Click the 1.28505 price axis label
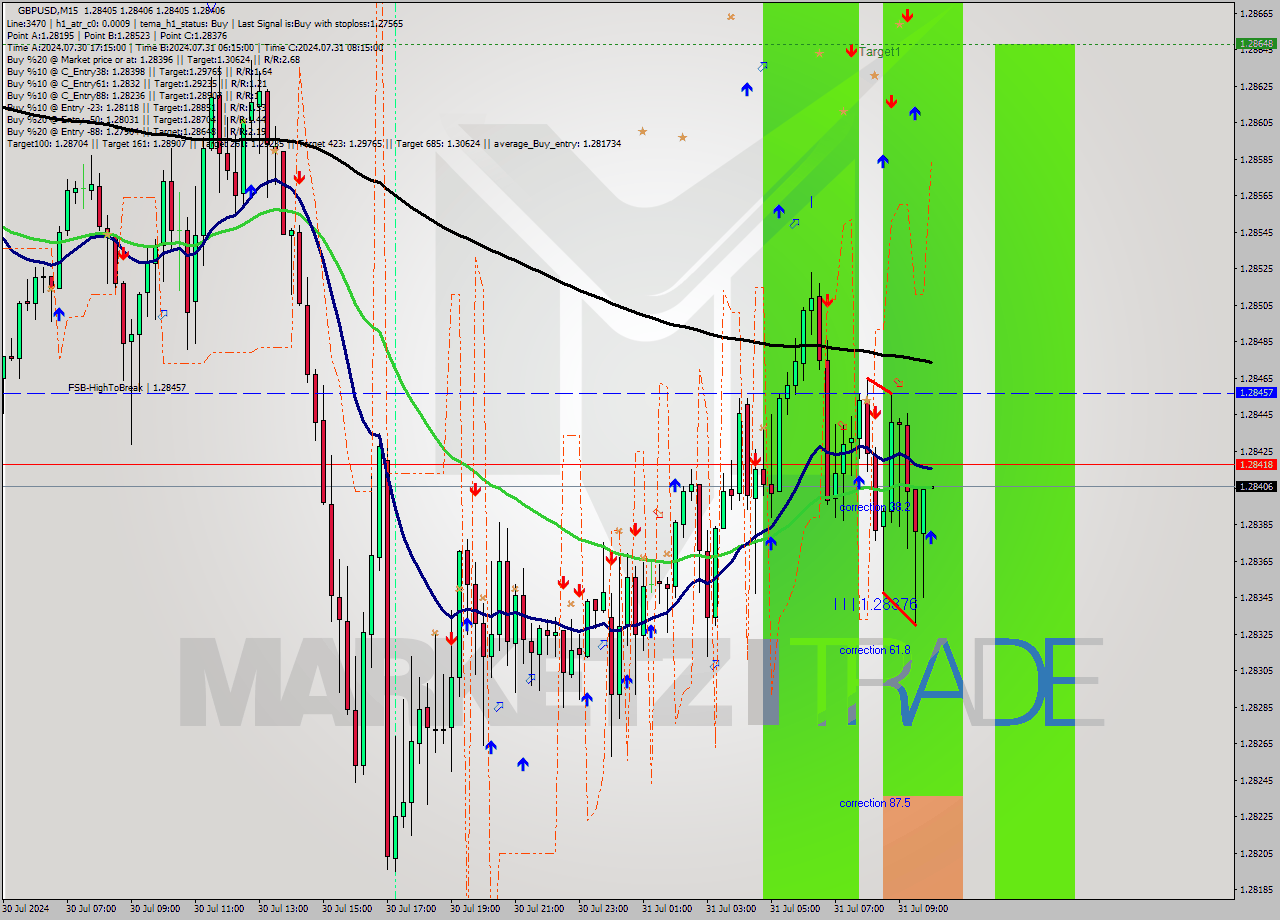The height and width of the screenshot is (920, 1280). coord(1256,305)
